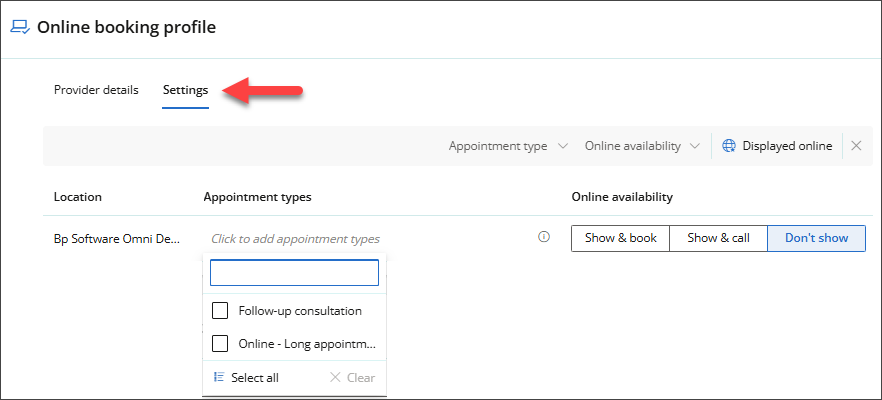Check the Online - Long appointment checkbox
Image resolution: width=882 pixels, height=400 pixels.
(x=221, y=344)
